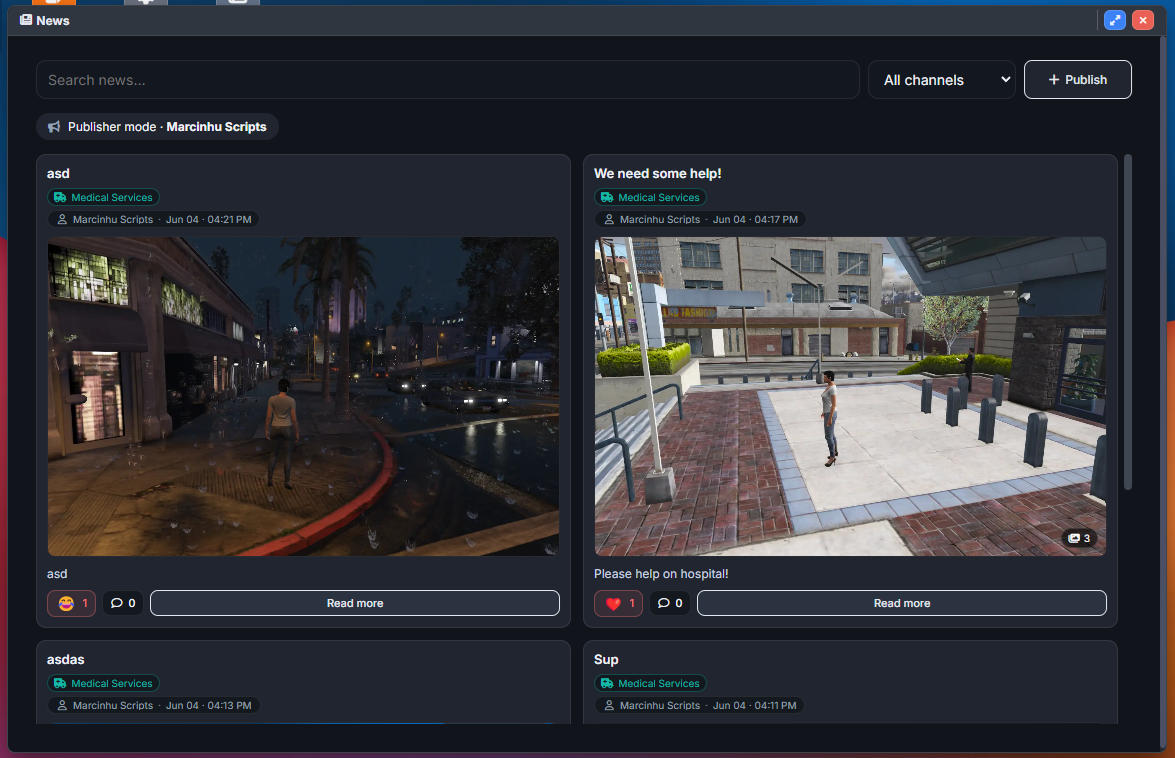The height and width of the screenshot is (758, 1175).
Task: Click Read more on 'We need some help!' post
Action: 901,603
